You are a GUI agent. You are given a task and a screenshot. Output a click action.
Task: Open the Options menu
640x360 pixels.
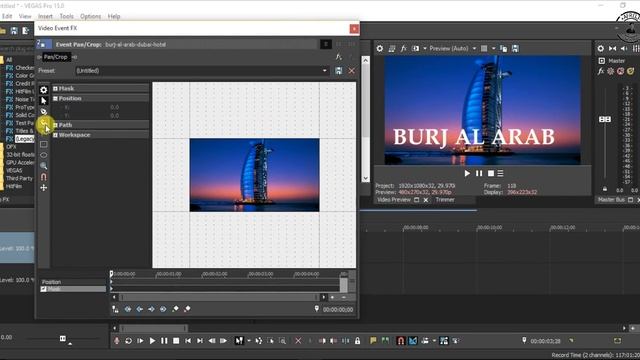91,16
